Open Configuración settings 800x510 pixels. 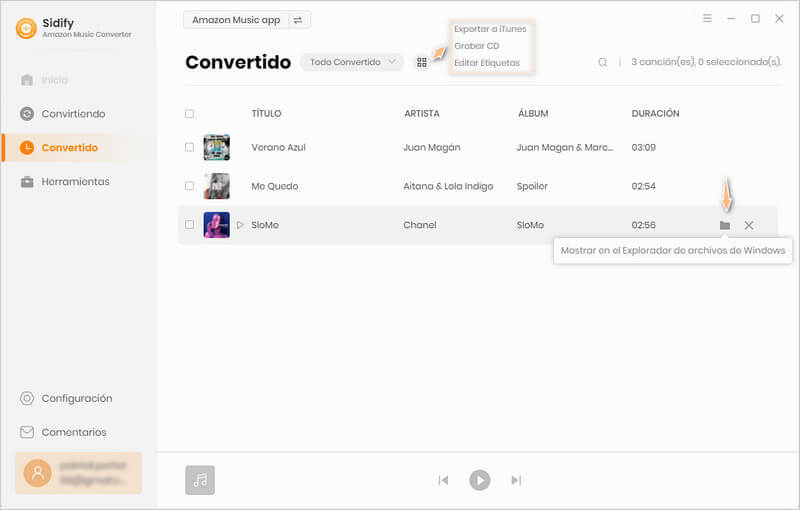[66, 398]
